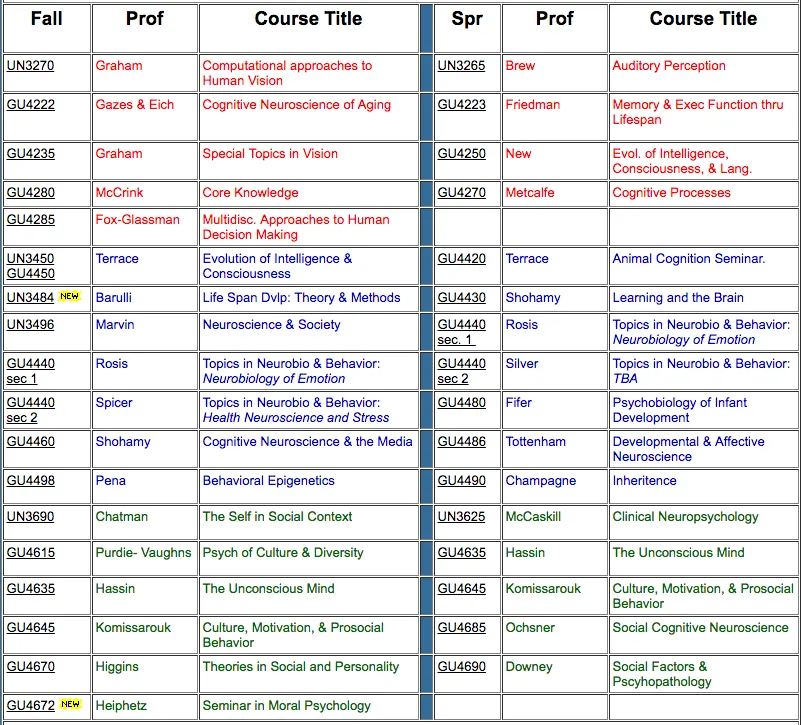Screen dimensions: 801x725
Task: Click professor 'McCrink'
Action: (119, 193)
